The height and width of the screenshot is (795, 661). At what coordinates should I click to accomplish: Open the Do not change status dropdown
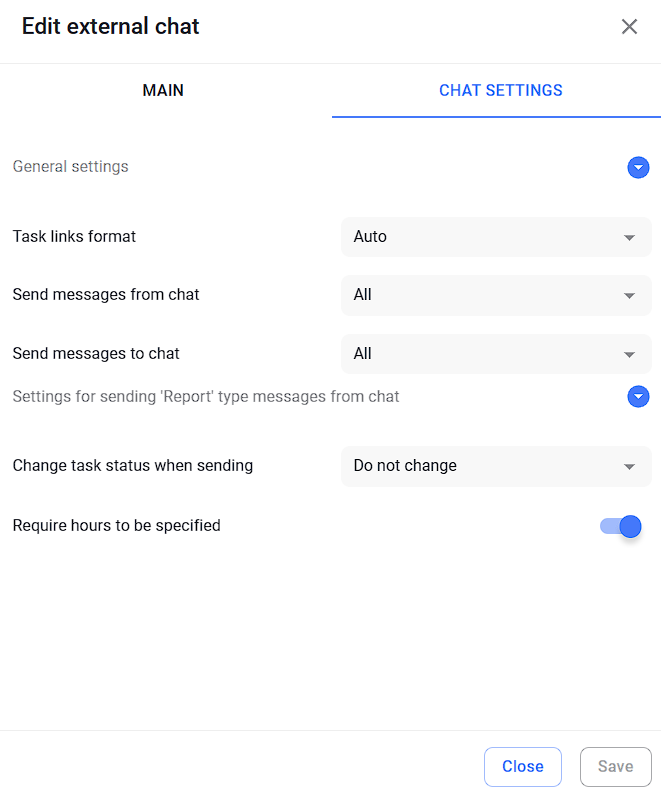(496, 466)
